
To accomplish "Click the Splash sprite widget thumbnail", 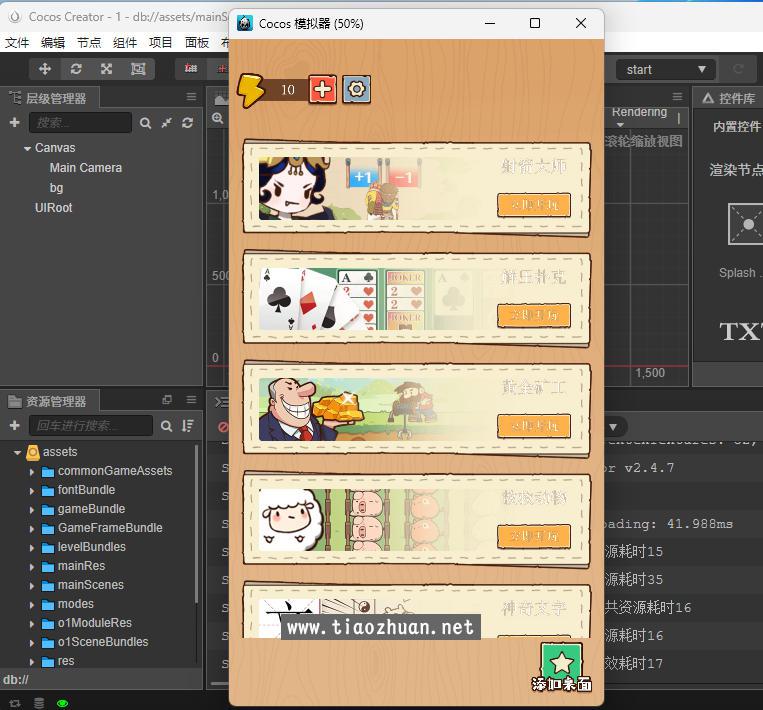I will click(x=745, y=224).
